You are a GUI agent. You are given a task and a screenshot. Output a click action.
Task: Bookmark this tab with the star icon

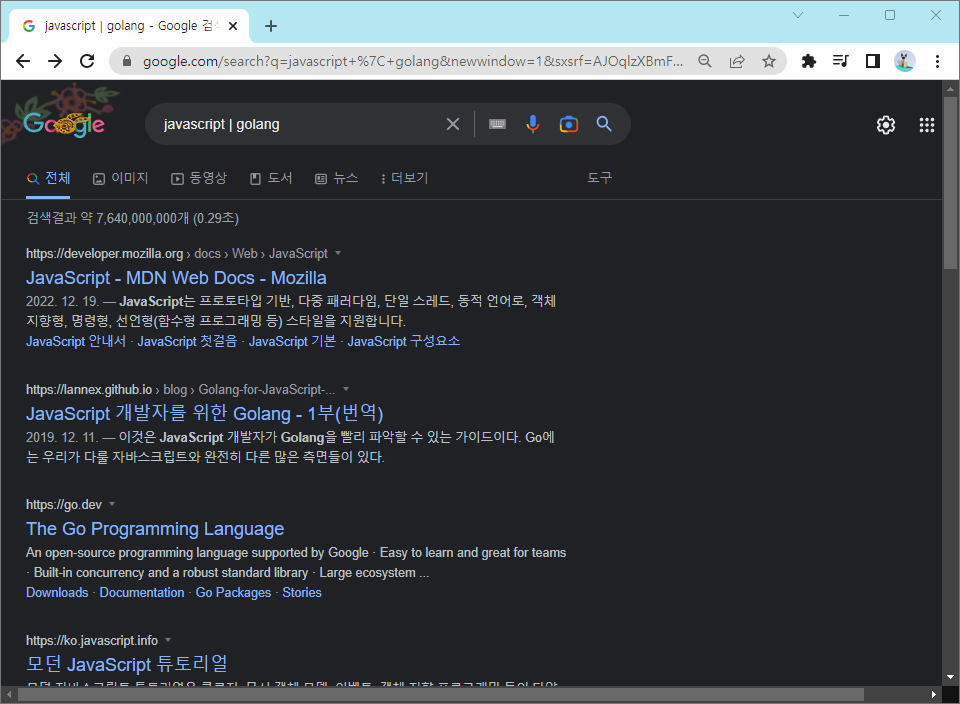[x=769, y=61]
